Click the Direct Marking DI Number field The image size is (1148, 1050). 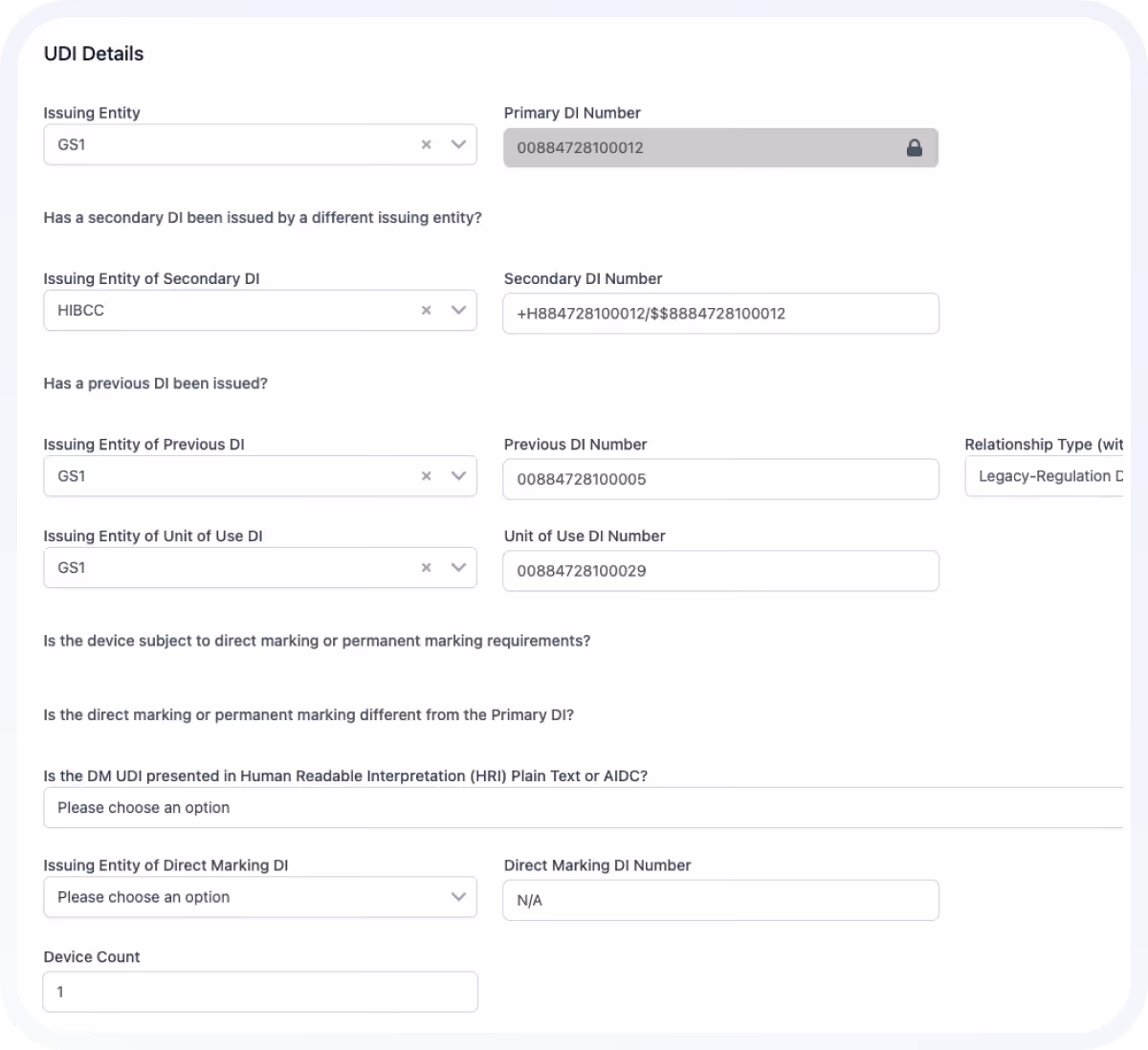720,901
